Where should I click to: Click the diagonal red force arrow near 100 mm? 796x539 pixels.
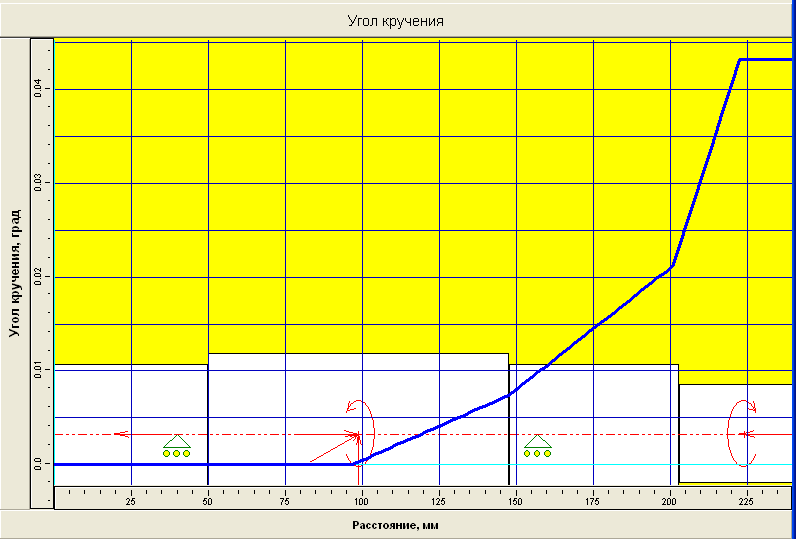[x=335, y=447]
